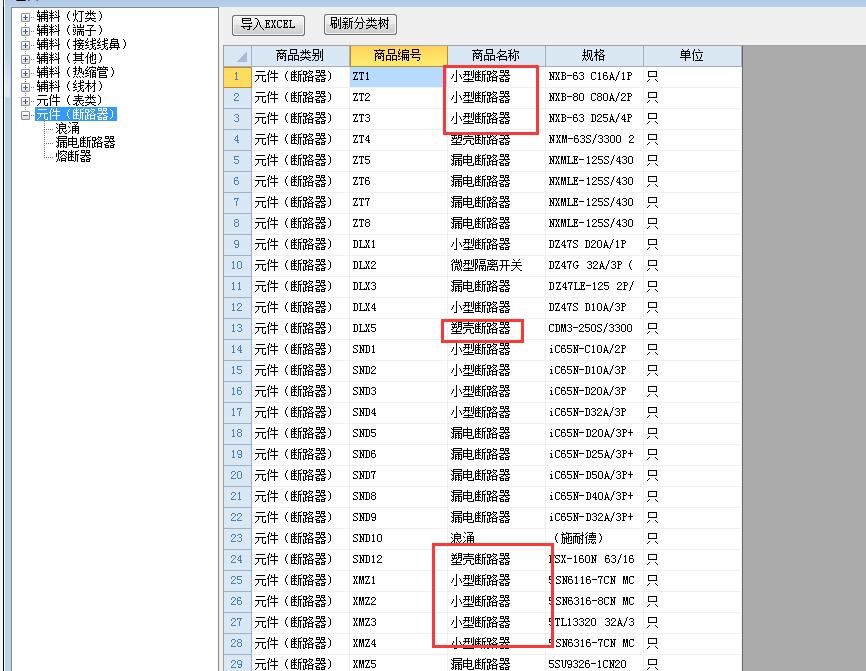
Task: Click the SND10 product code cell
Action: click(398, 538)
